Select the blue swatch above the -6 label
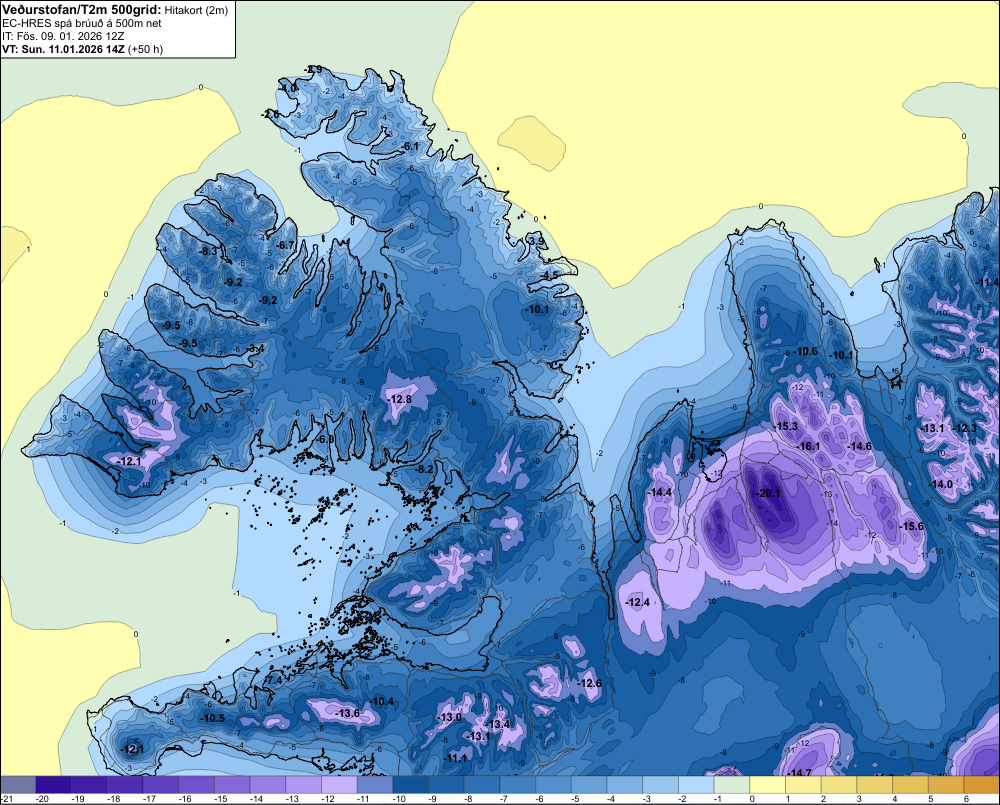Screen dimensions: 1000x805 coord(553,785)
